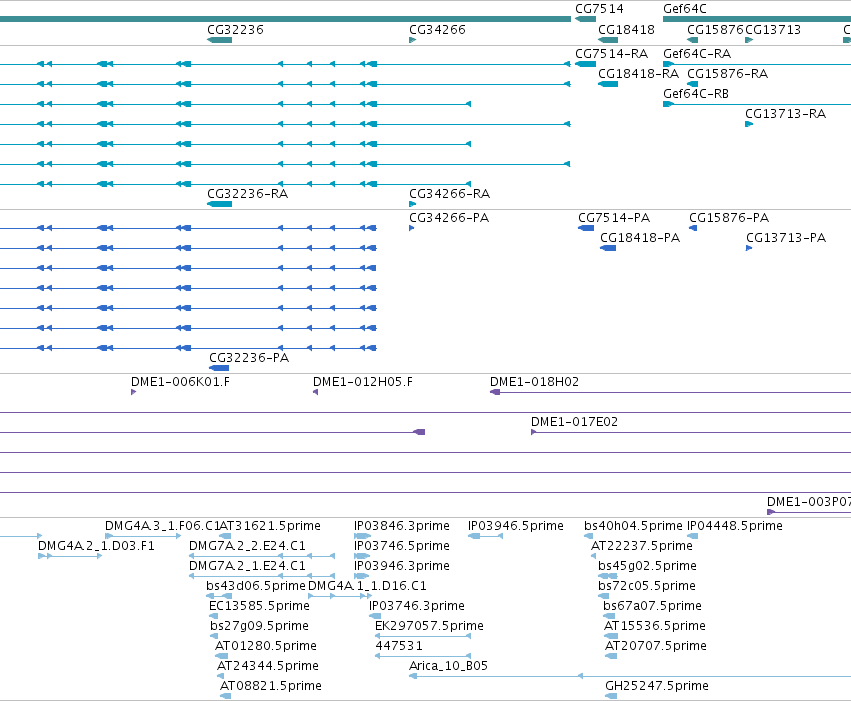Click the 447531 feature label
The height and width of the screenshot is (701, 851).
399,646
